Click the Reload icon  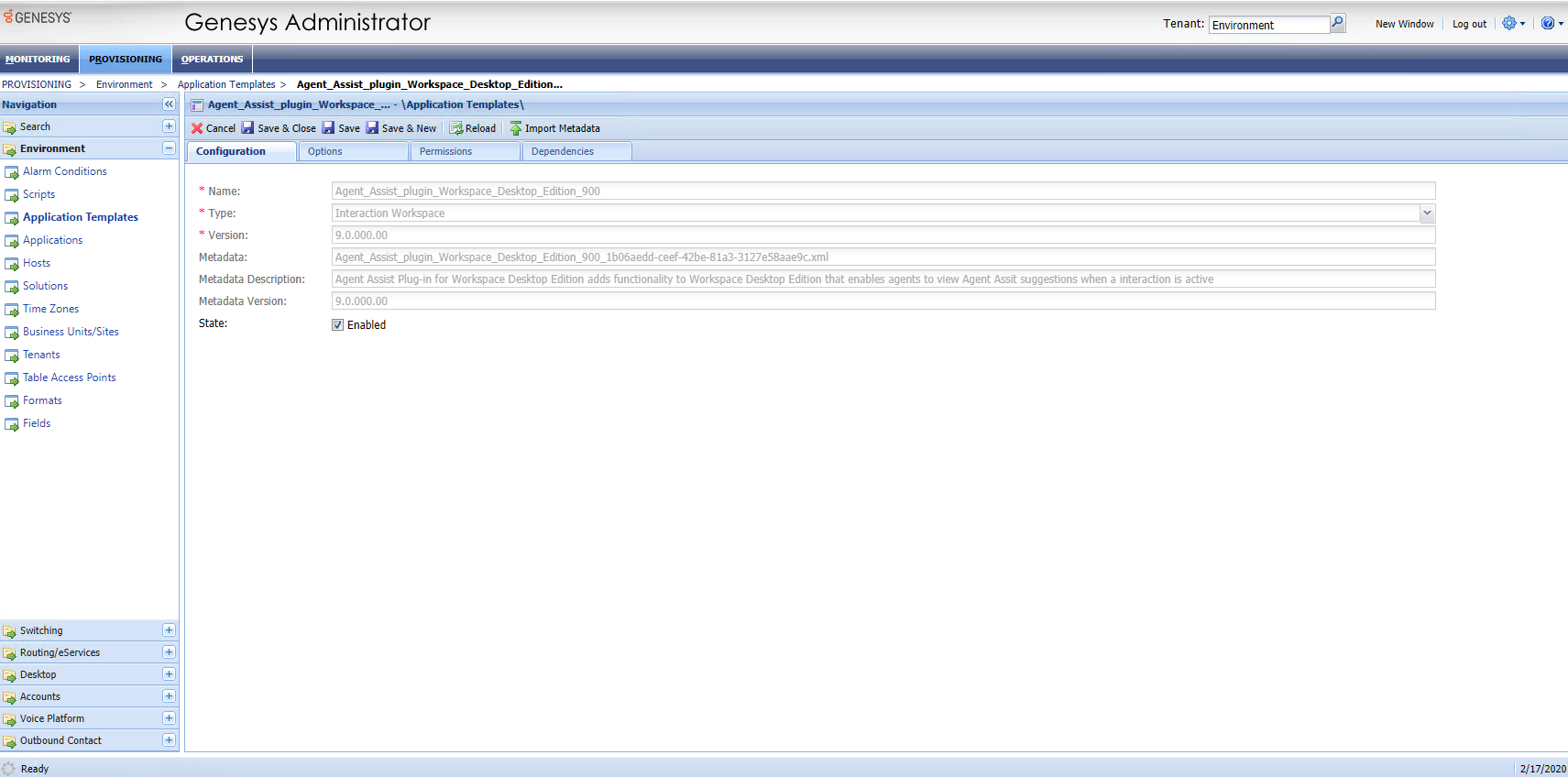455,128
